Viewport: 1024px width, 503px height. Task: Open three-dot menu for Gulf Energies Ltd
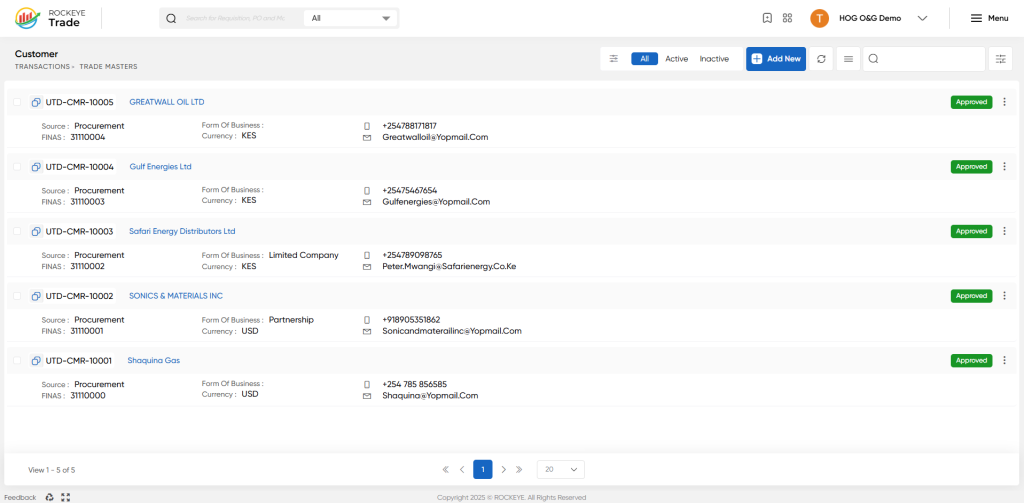(x=1004, y=167)
